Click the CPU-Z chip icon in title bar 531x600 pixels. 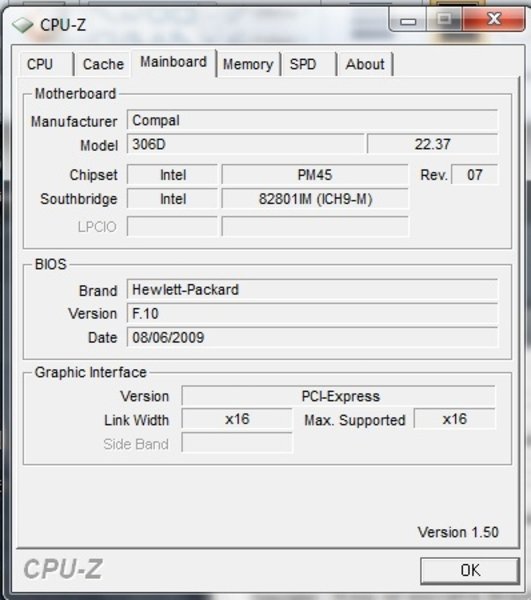tap(22, 25)
